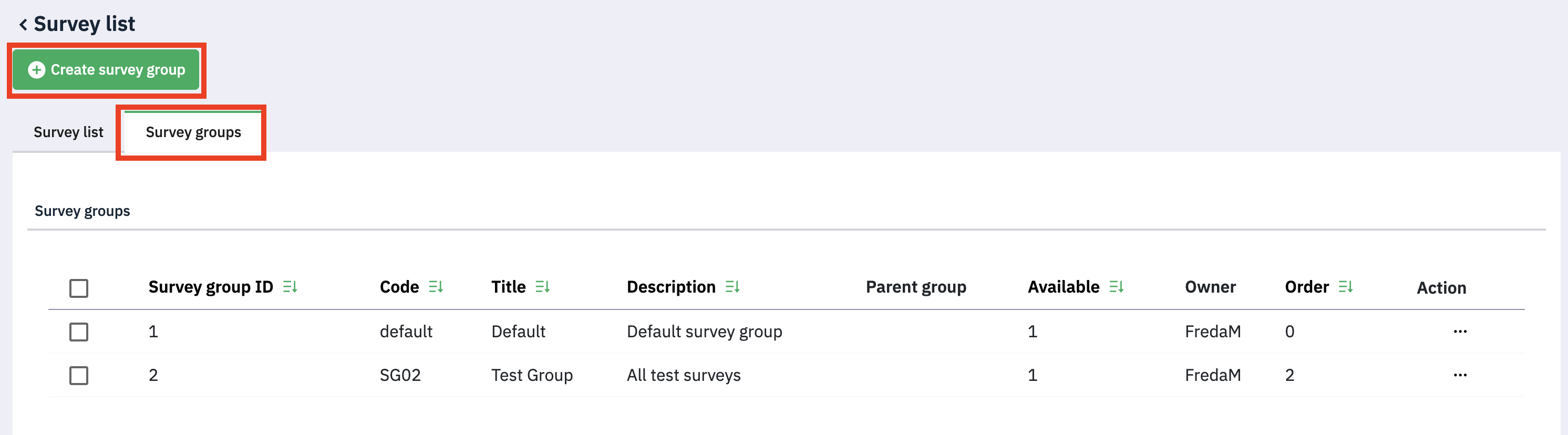Open action menu for Default group row
Image resolution: width=1568 pixels, height=435 pixels.
pyautogui.click(x=1460, y=332)
